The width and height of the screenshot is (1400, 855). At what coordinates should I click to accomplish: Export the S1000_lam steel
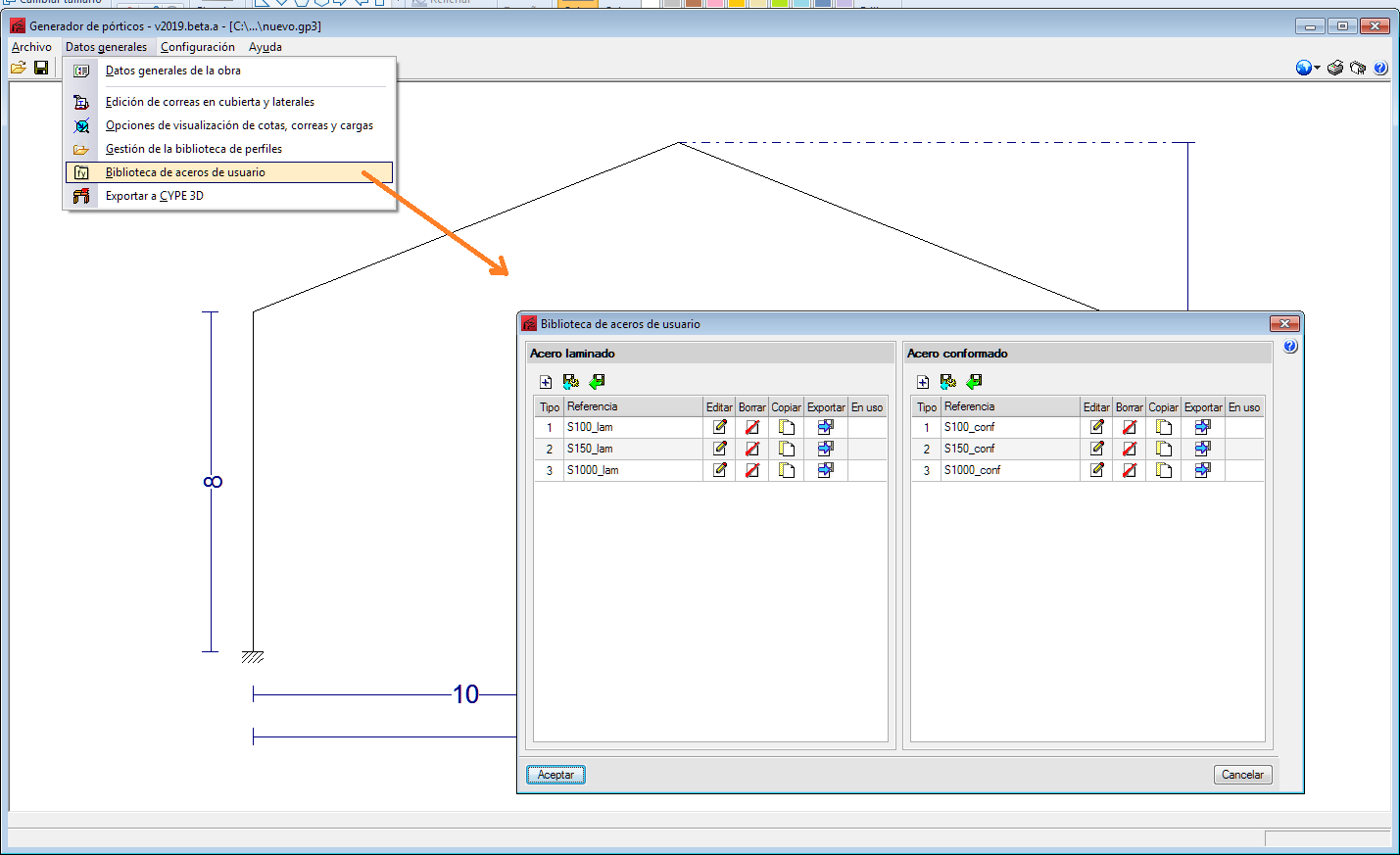click(x=826, y=470)
